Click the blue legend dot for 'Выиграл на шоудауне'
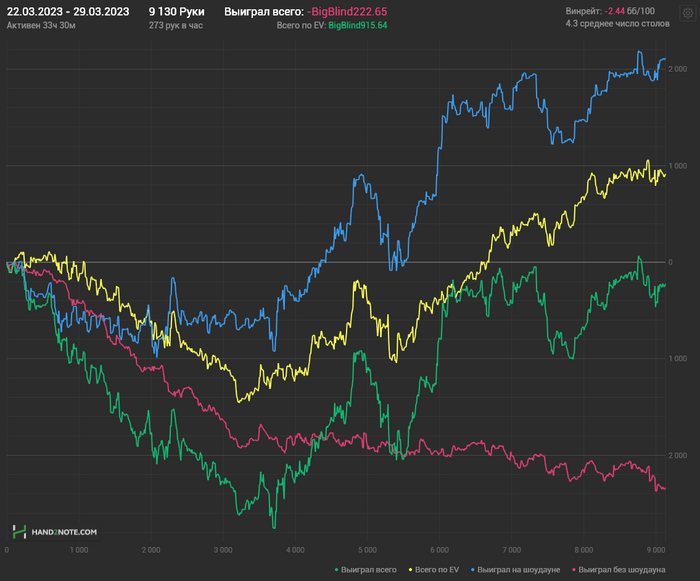Screen dimensions: 700x581 point(473,570)
